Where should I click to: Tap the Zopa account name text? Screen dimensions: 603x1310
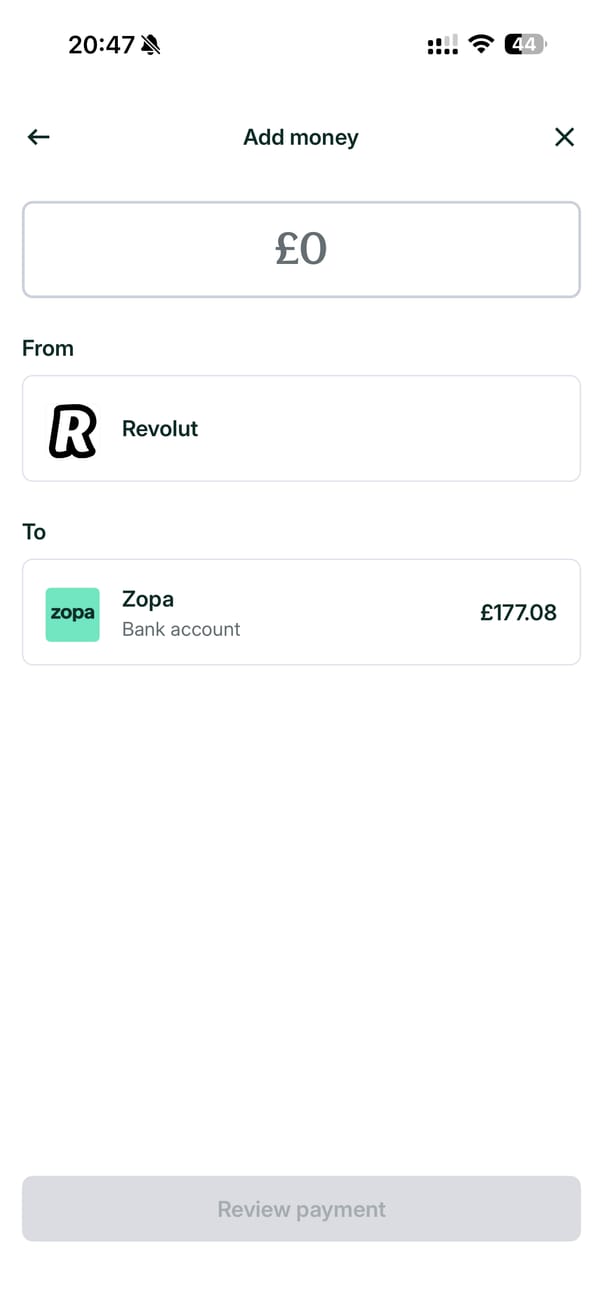[148, 599]
